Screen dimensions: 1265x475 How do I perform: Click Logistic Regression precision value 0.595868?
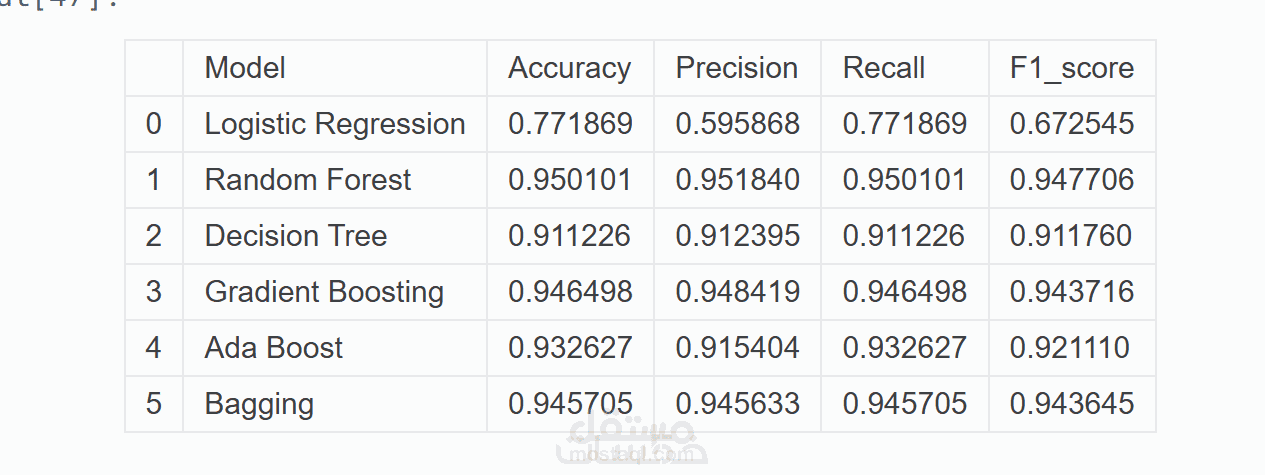pos(737,124)
